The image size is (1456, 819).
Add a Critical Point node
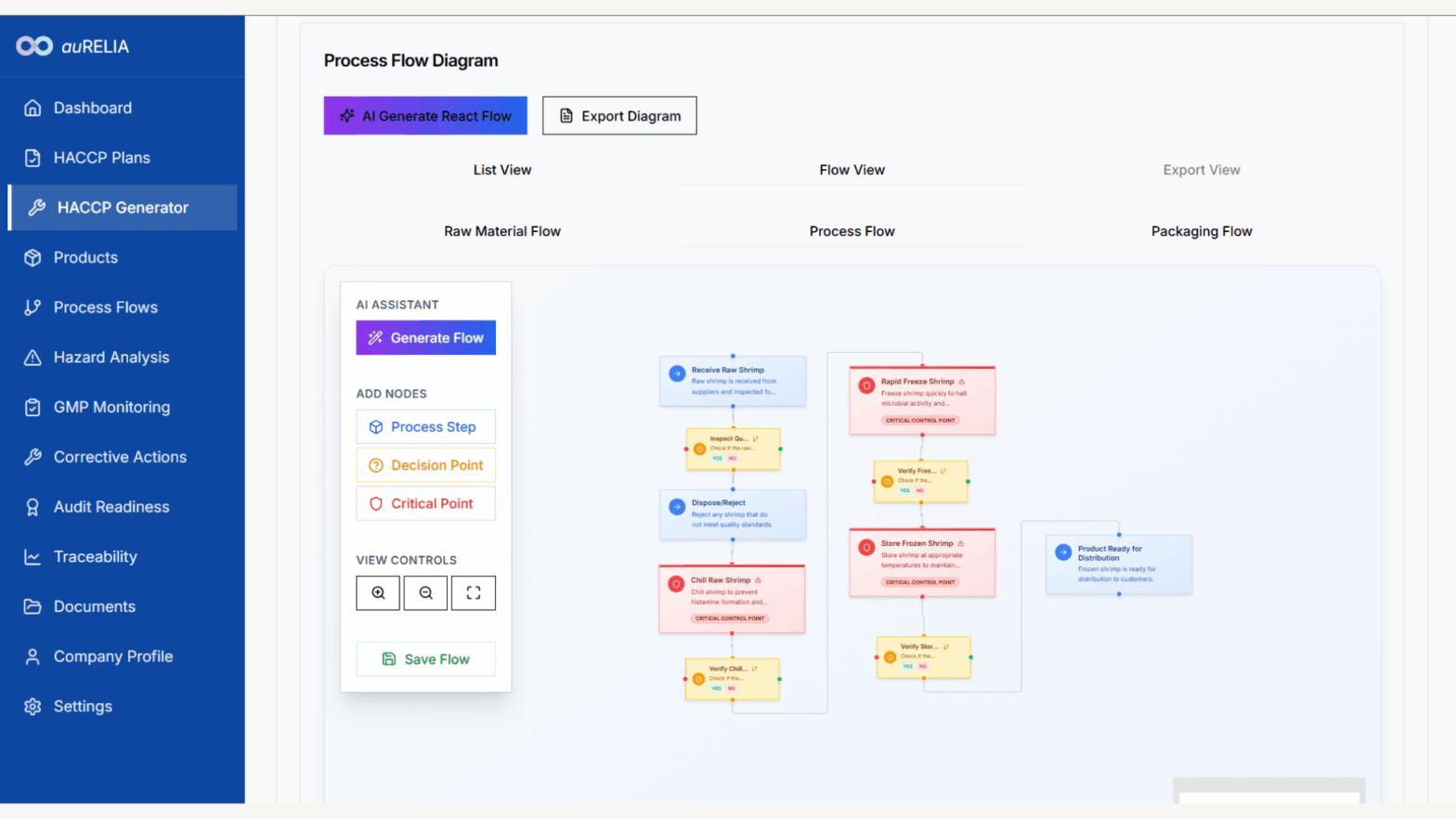(x=425, y=503)
